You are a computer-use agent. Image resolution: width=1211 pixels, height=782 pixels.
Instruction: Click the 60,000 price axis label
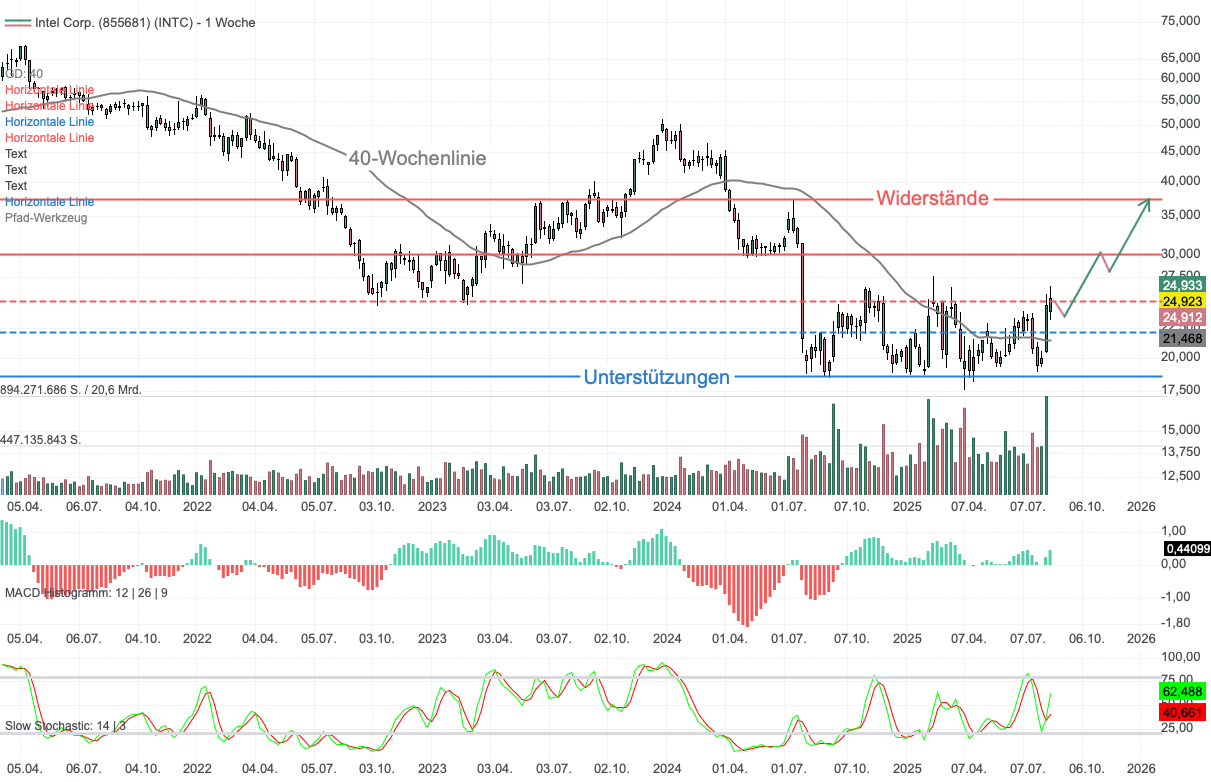(x=1180, y=77)
